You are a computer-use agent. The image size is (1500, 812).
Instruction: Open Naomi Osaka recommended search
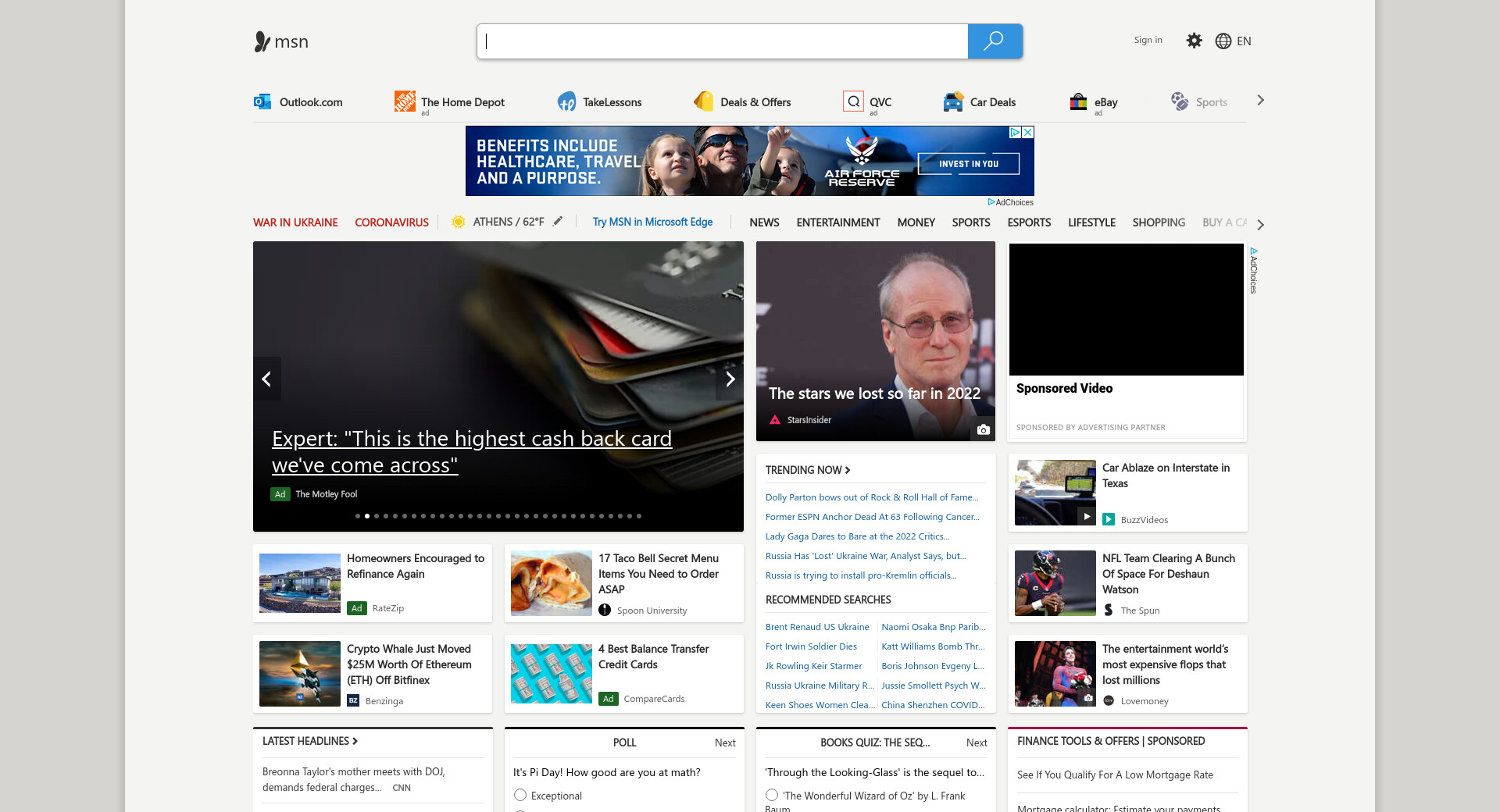tap(934, 627)
